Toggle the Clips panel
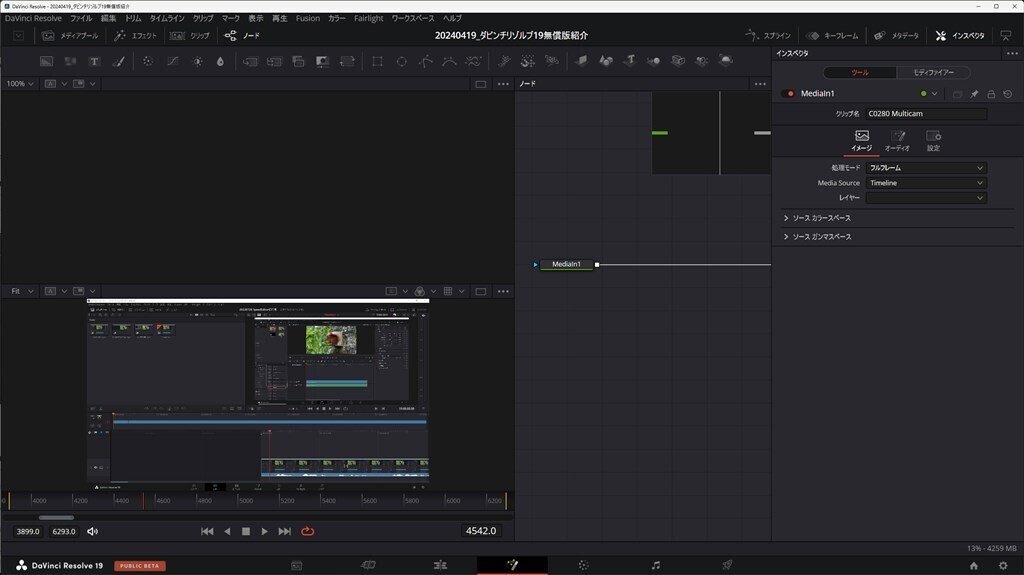The width and height of the screenshot is (1024, 575). pyautogui.click(x=189, y=36)
